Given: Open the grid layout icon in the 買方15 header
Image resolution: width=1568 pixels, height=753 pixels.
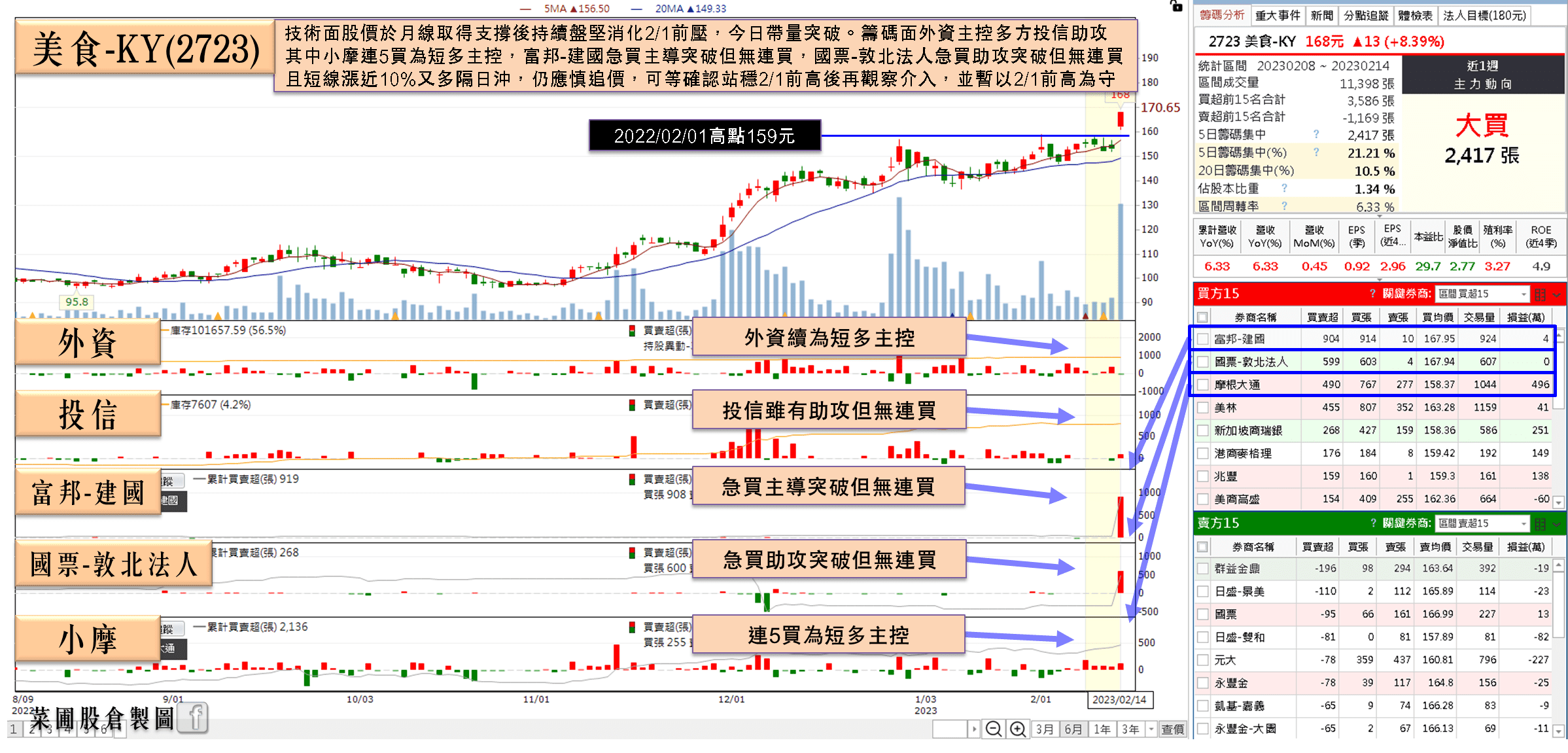Looking at the screenshot, I should click(1541, 294).
